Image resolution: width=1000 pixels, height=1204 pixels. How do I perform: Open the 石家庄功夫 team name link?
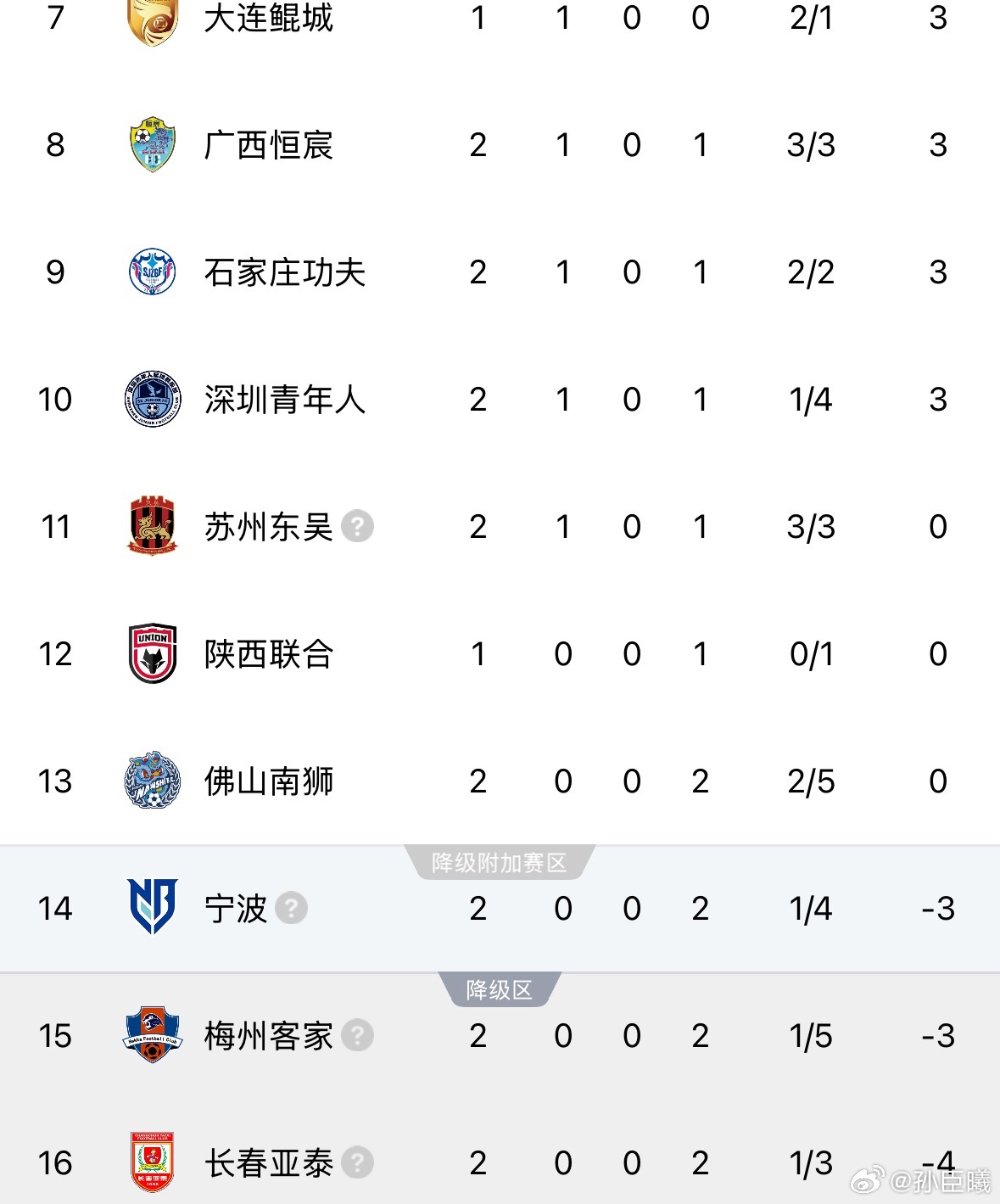pos(284,272)
